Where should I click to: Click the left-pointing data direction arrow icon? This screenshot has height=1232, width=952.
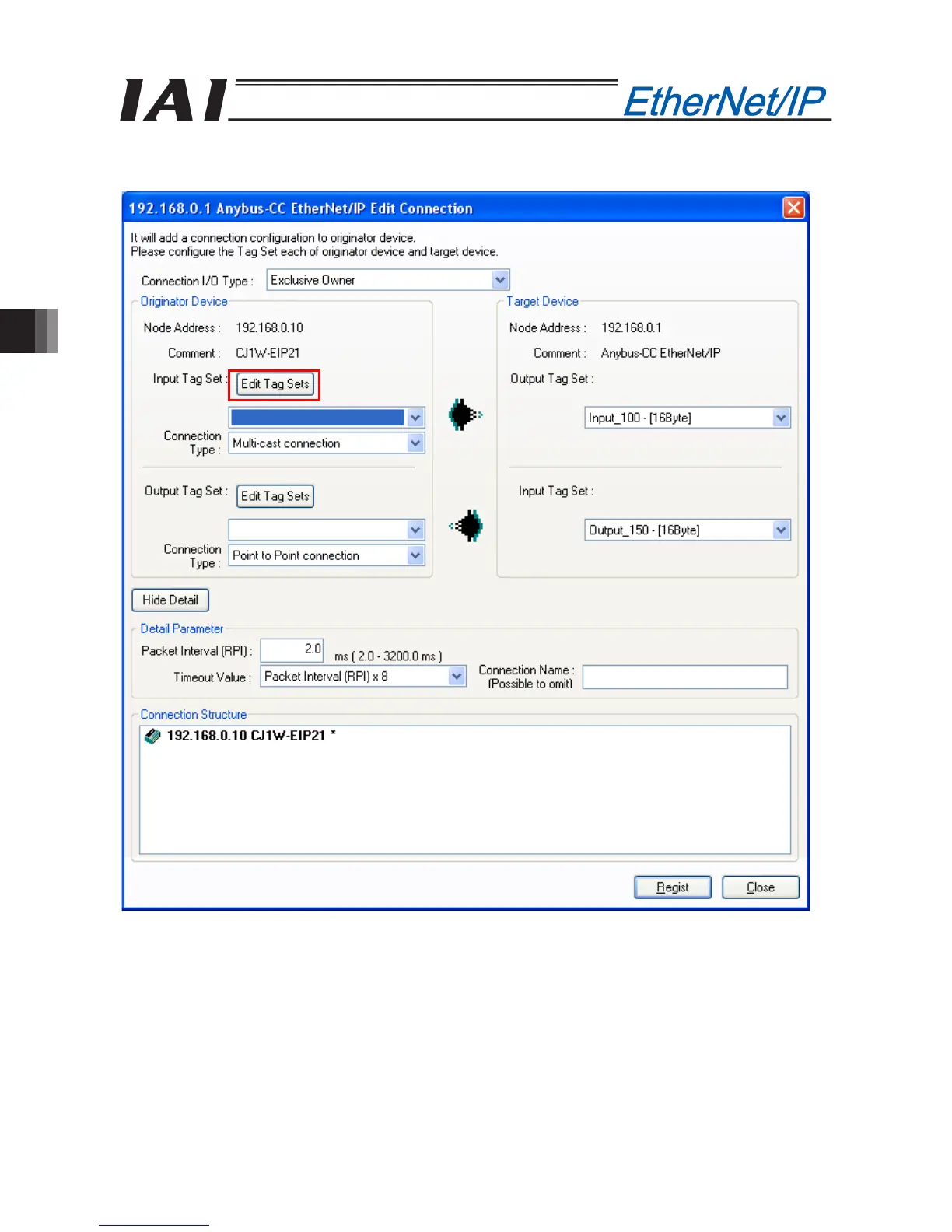click(465, 527)
